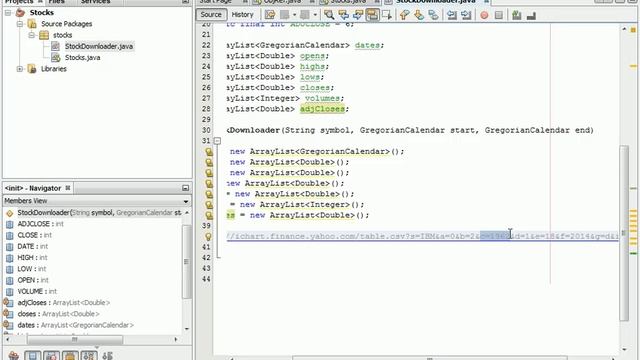Click Navigator scroll-right arrow
Screen dimensions: 640x360
(x=176, y=339)
